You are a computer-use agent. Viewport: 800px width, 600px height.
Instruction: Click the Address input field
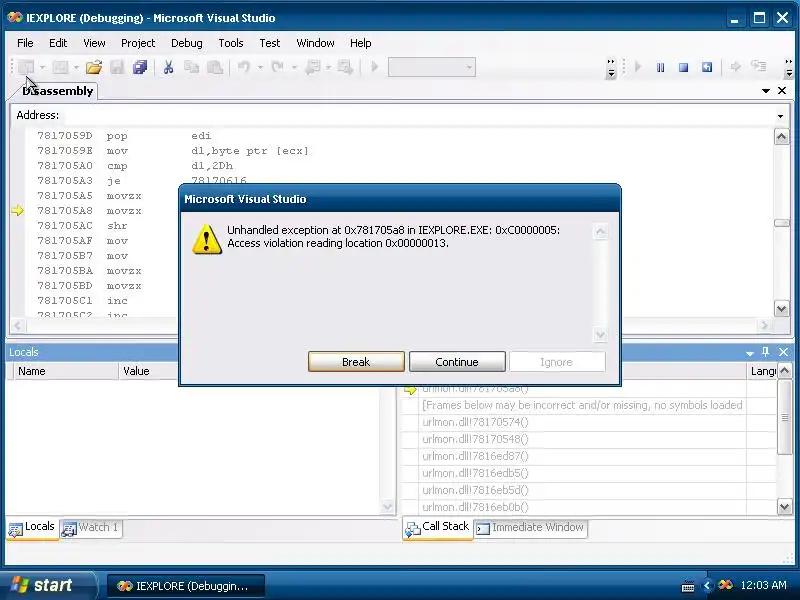tap(418, 115)
